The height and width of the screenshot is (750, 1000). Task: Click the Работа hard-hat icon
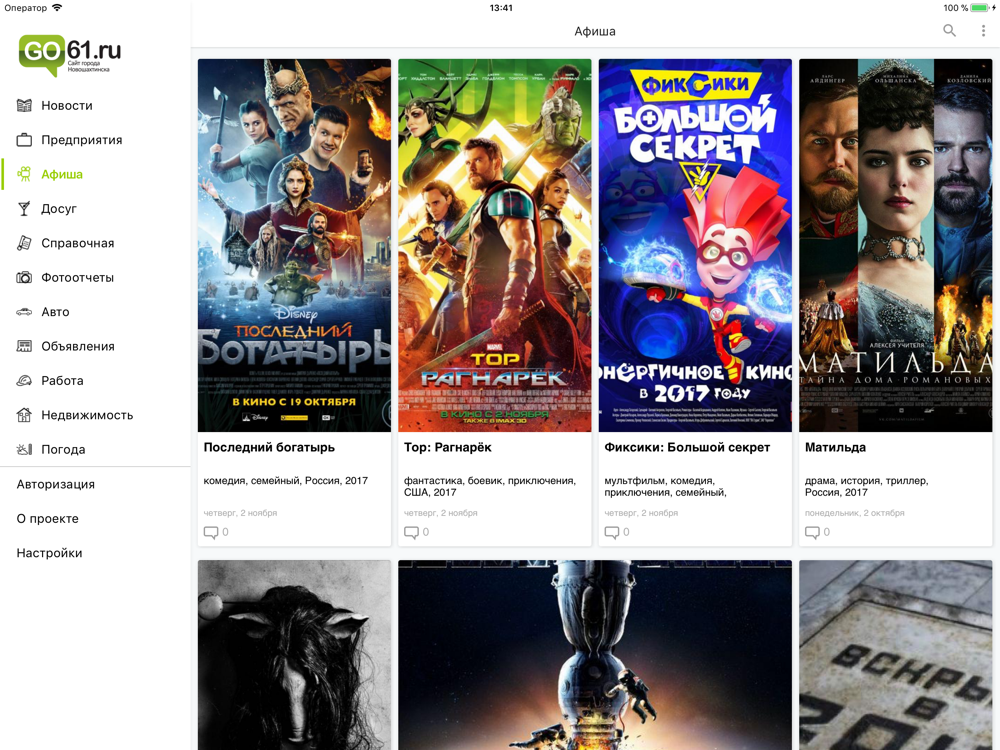24,381
